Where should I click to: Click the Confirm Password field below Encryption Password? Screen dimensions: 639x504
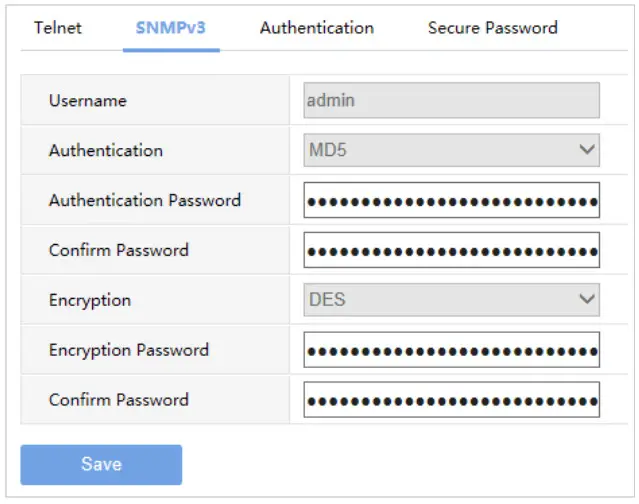click(451, 400)
